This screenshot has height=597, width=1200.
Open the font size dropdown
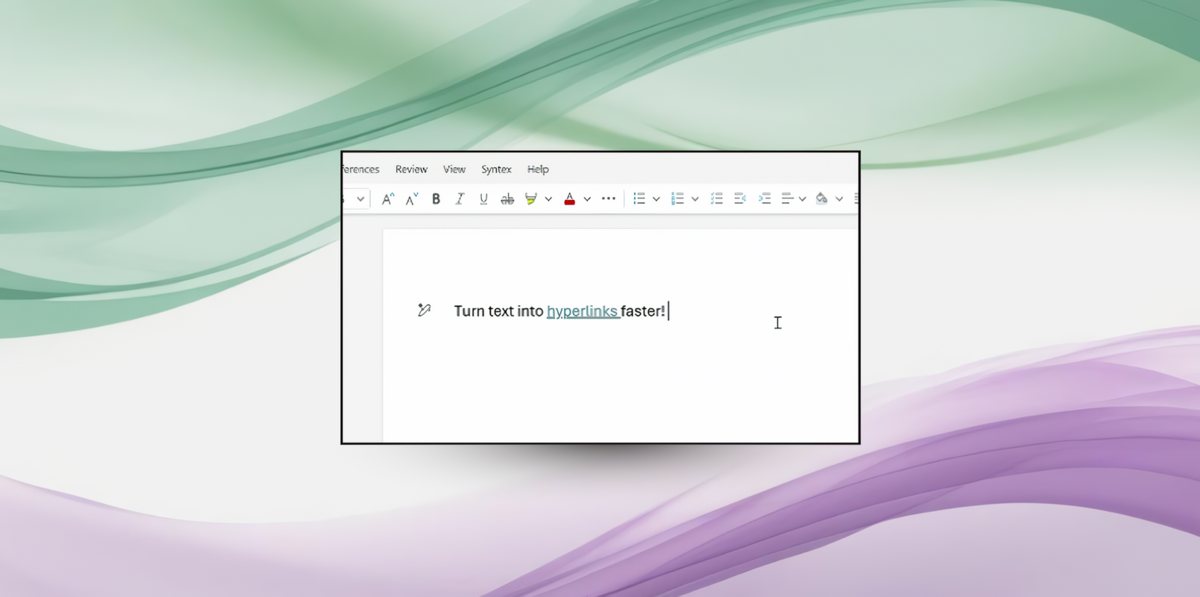pos(361,198)
